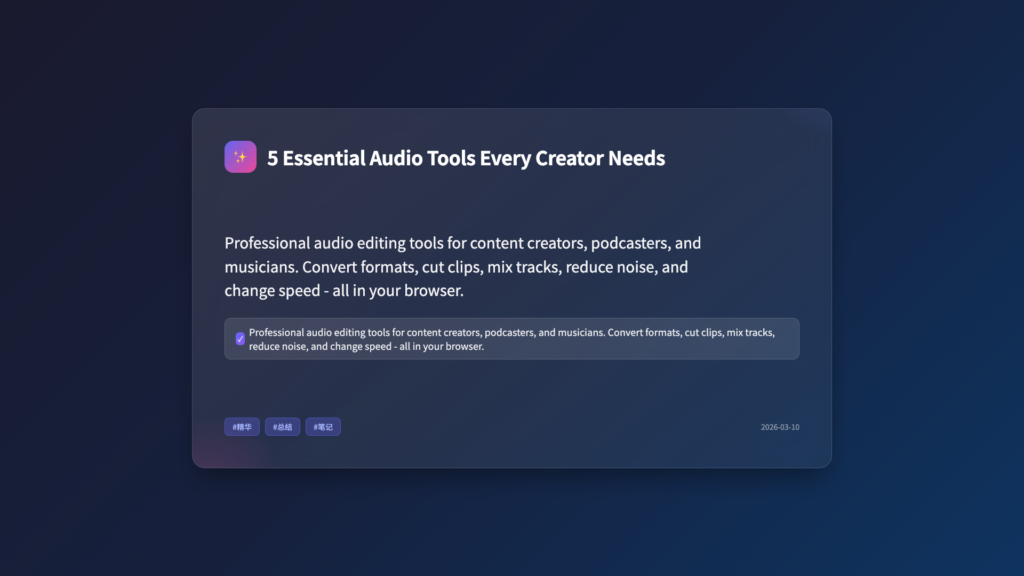
Task: Click the sparkle gradient icon beside the title
Action: [x=240, y=157]
